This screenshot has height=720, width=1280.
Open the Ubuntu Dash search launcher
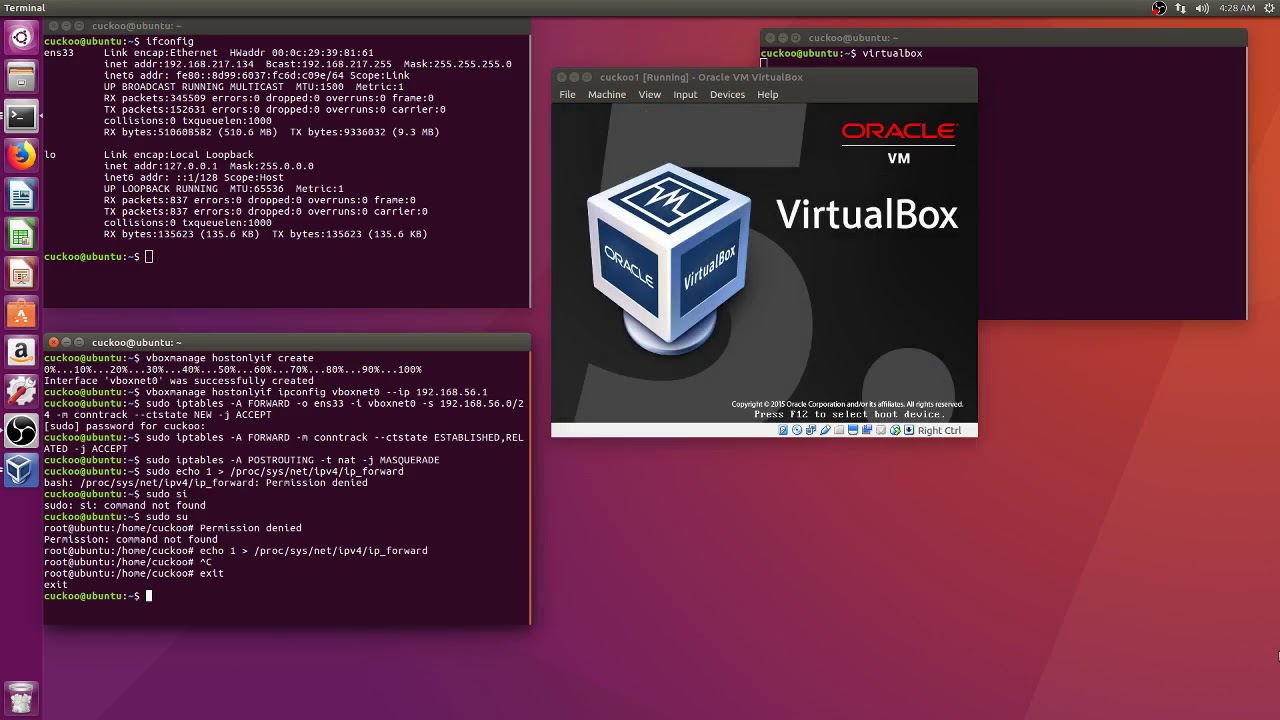click(21, 39)
